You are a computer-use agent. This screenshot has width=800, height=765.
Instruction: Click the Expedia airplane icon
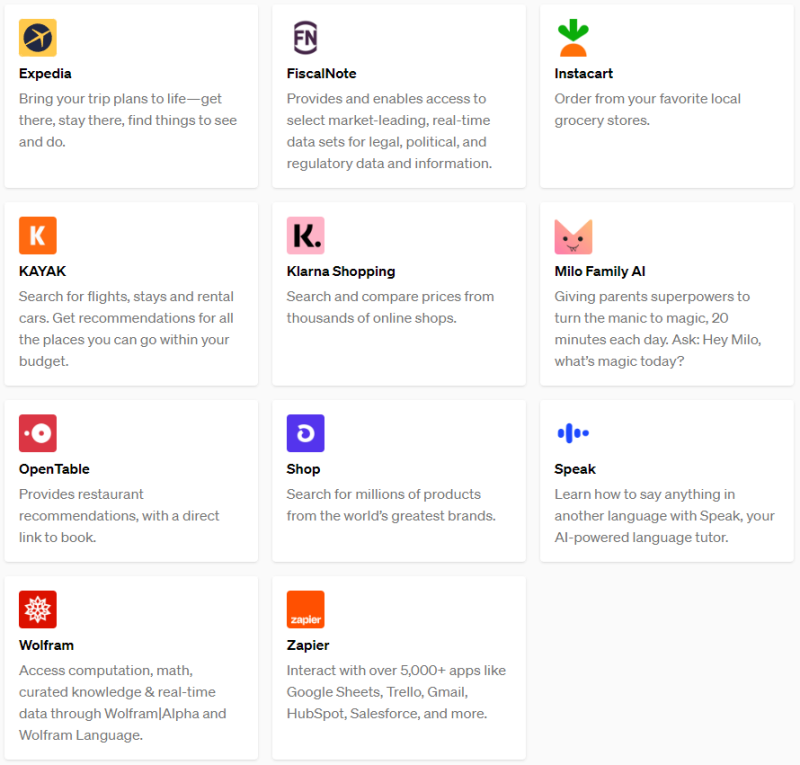[38, 38]
